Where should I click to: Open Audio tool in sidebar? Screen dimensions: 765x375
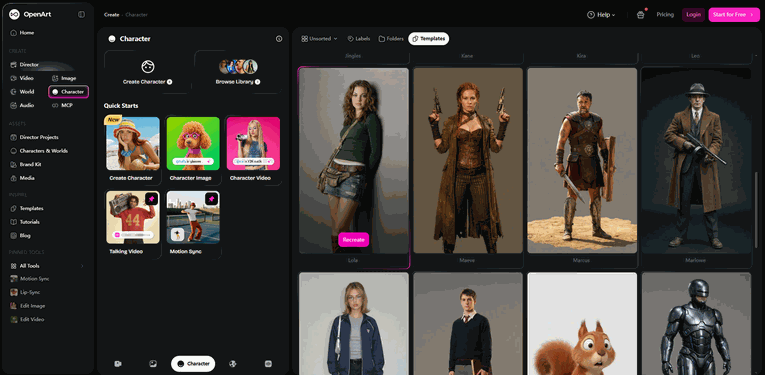(22, 105)
